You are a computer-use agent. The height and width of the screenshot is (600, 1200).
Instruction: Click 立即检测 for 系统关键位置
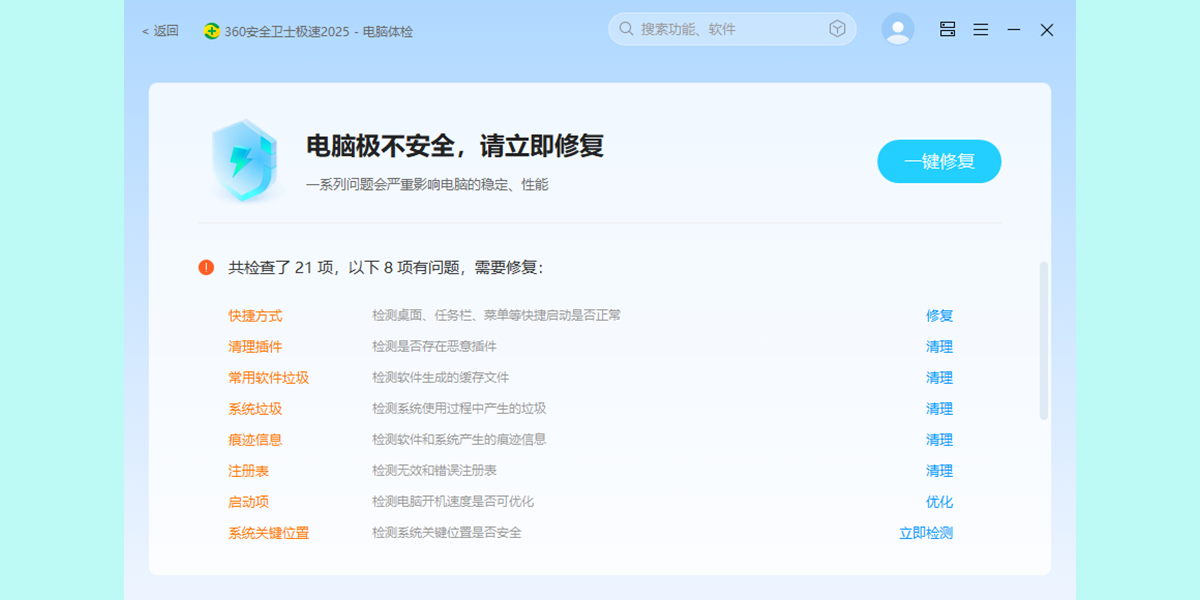coord(926,533)
